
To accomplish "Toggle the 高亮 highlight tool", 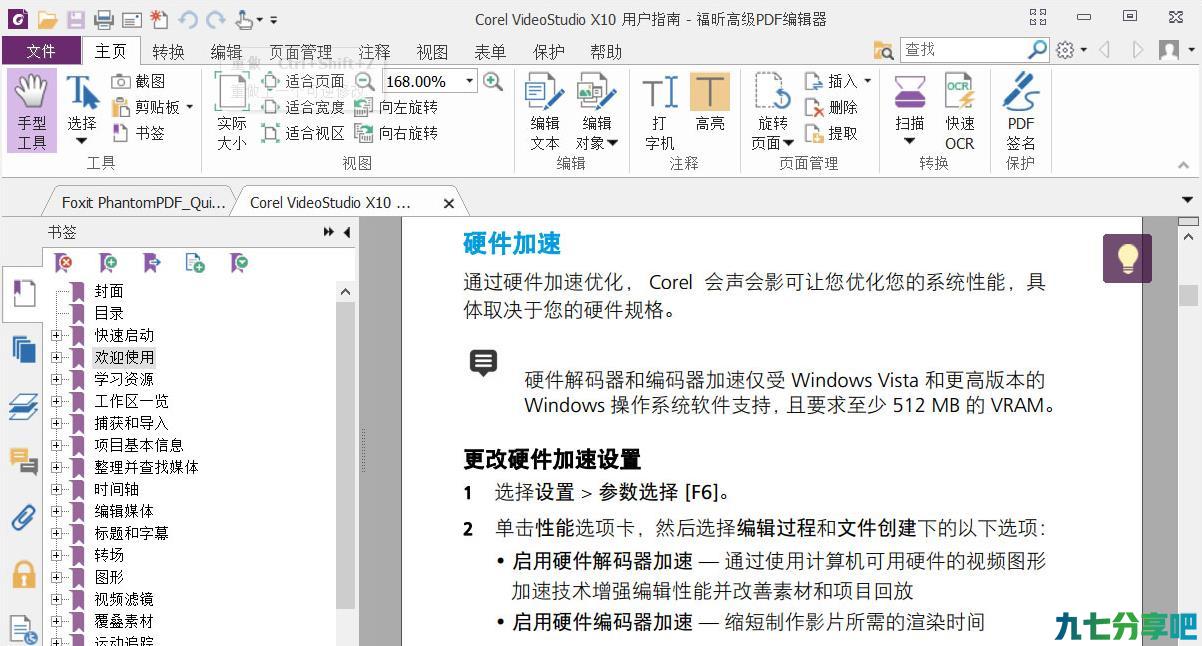I will [710, 101].
